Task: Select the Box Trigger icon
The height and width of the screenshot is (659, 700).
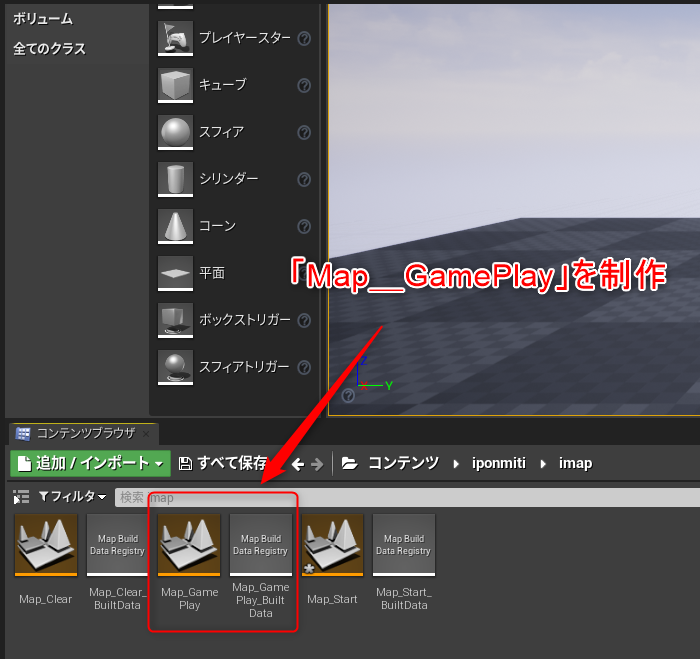Action: point(175,320)
